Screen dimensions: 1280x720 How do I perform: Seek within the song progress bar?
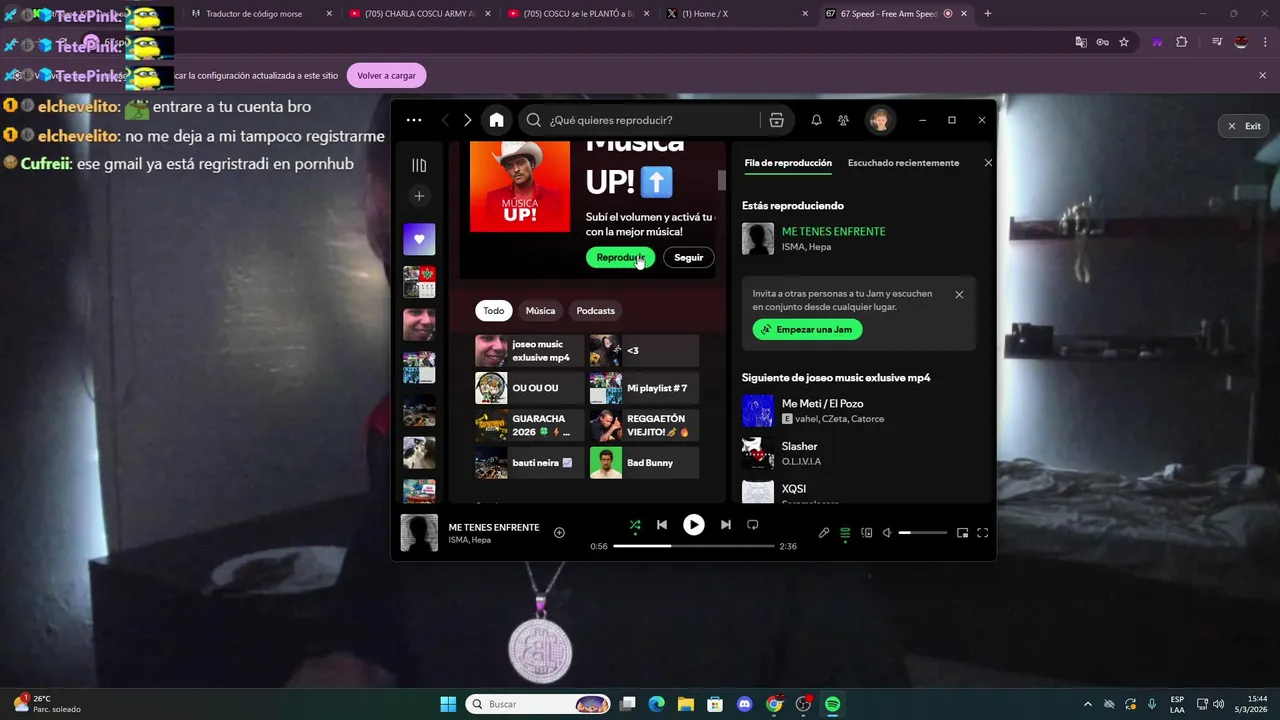tap(694, 546)
